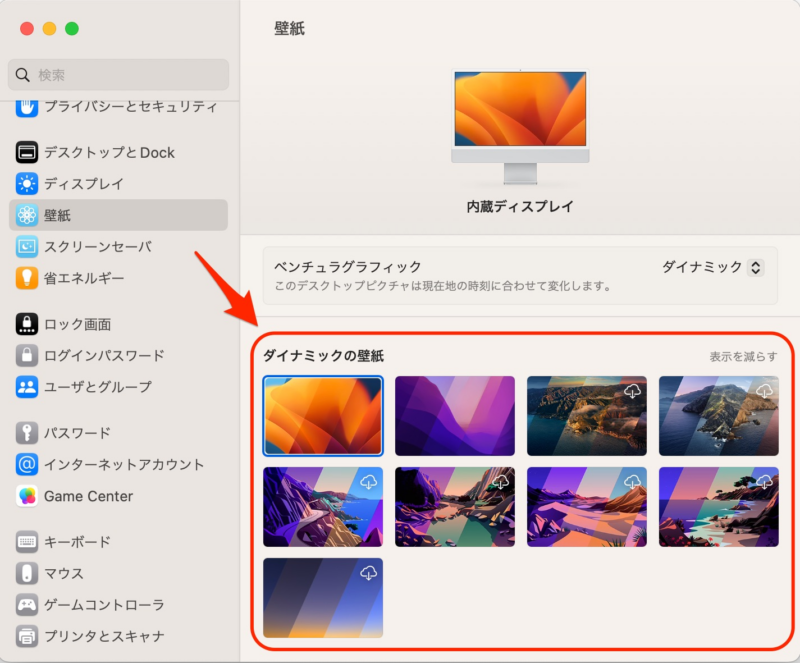
Task: Download the Catalina coast wallpaper via cloud icon
Action: (632, 391)
